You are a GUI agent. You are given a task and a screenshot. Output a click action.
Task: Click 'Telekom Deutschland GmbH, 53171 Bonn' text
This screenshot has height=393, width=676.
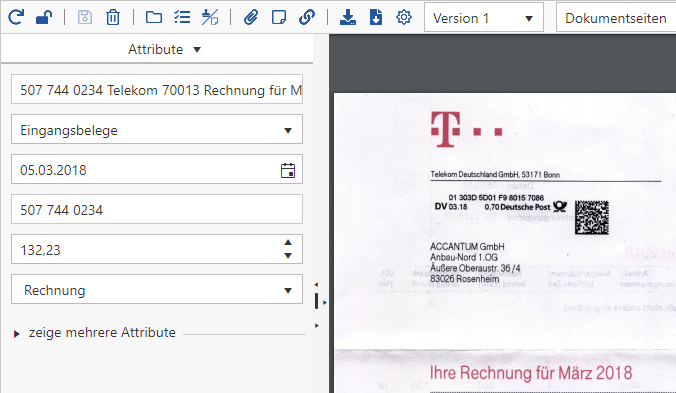[495, 175]
